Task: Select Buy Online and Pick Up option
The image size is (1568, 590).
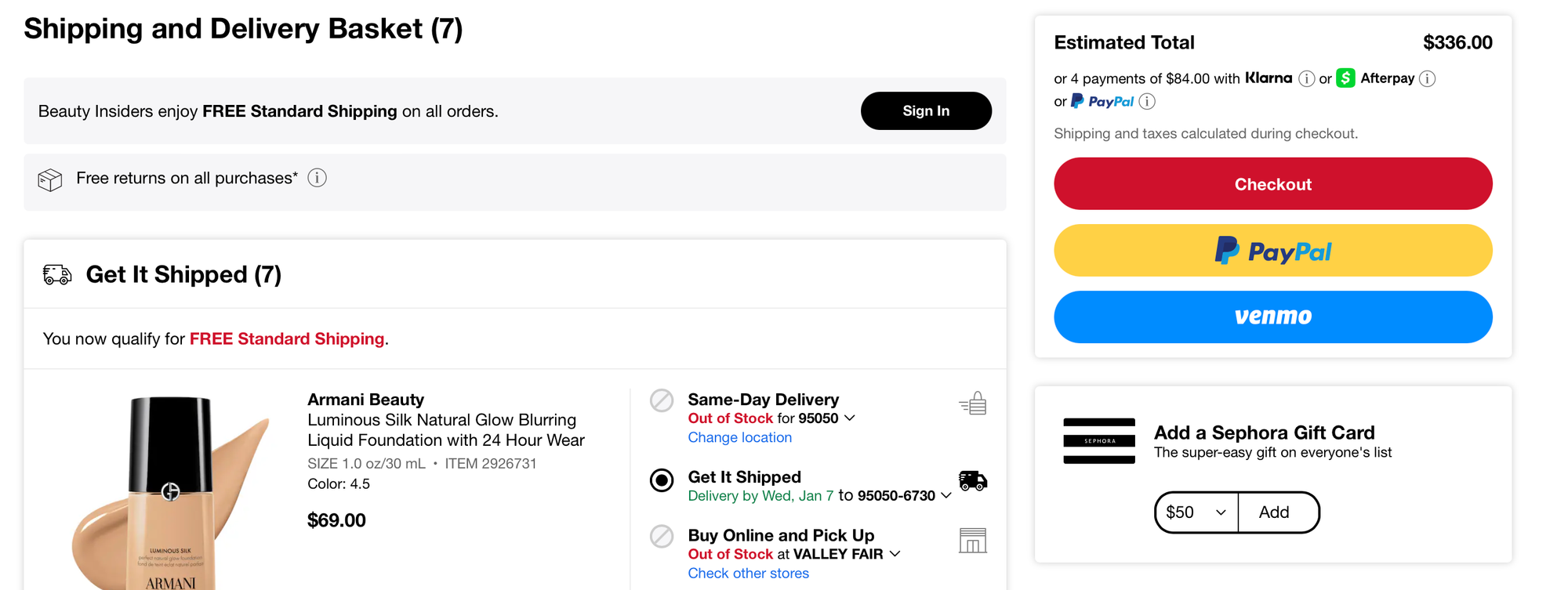Action: click(x=662, y=537)
